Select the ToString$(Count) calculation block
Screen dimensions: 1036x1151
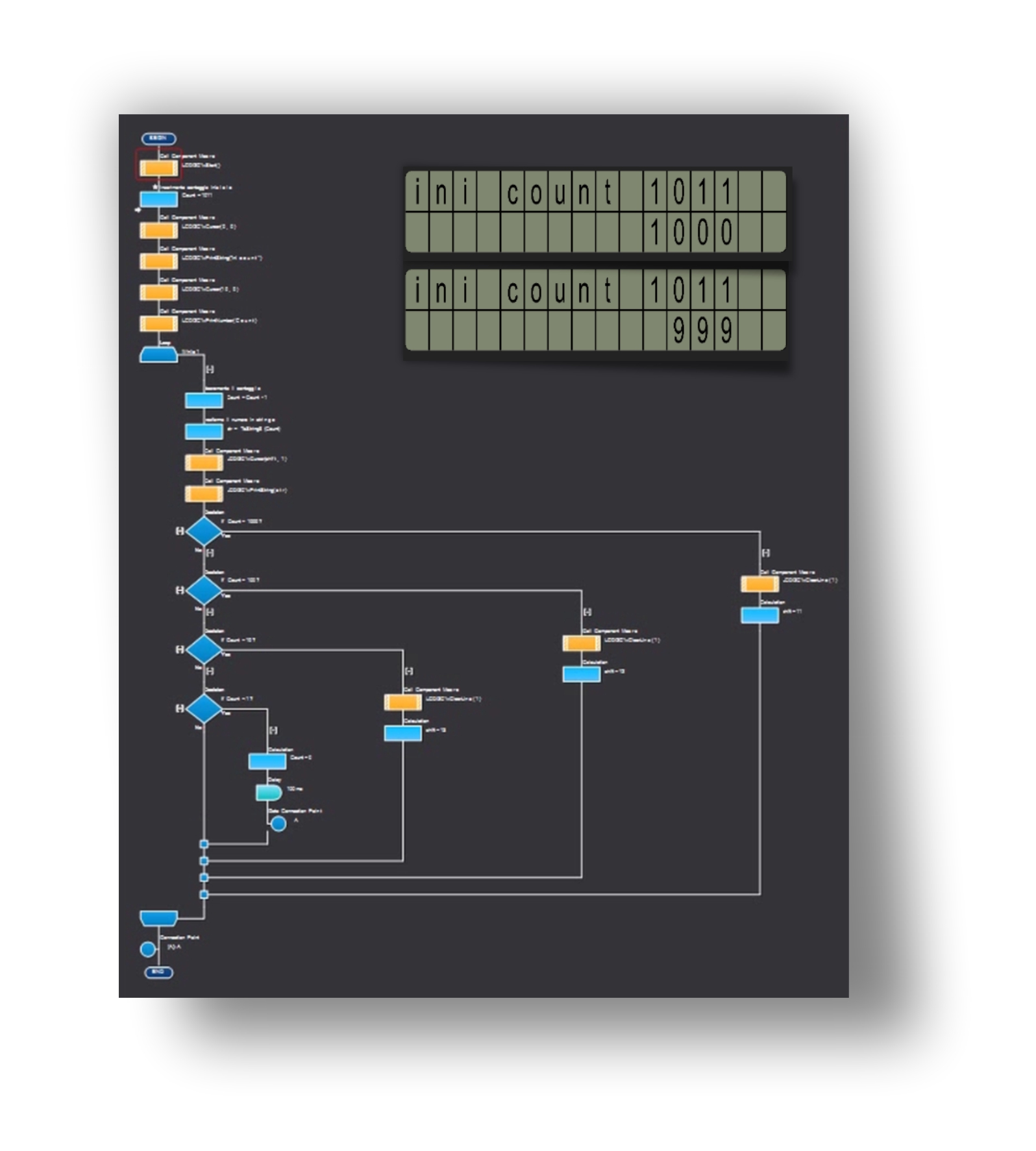click(x=204, y=432)
